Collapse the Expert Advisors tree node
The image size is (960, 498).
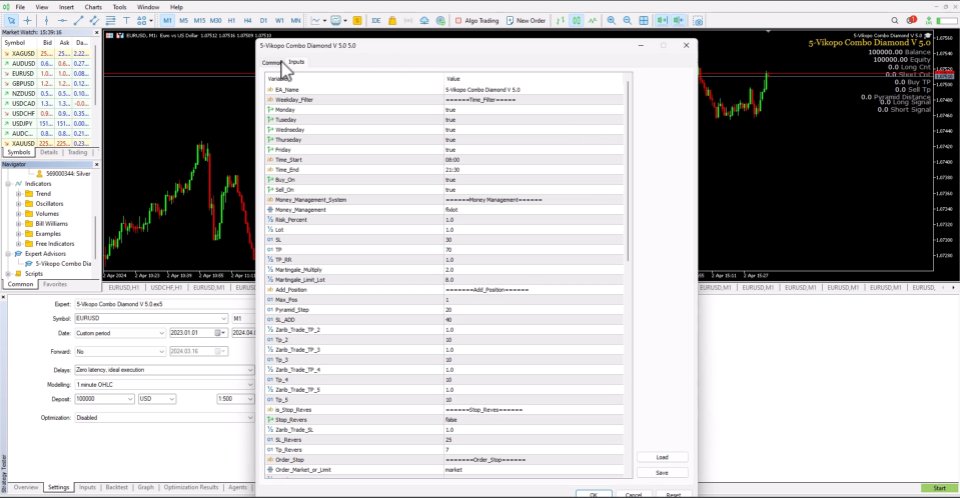[x=9, y=254]
